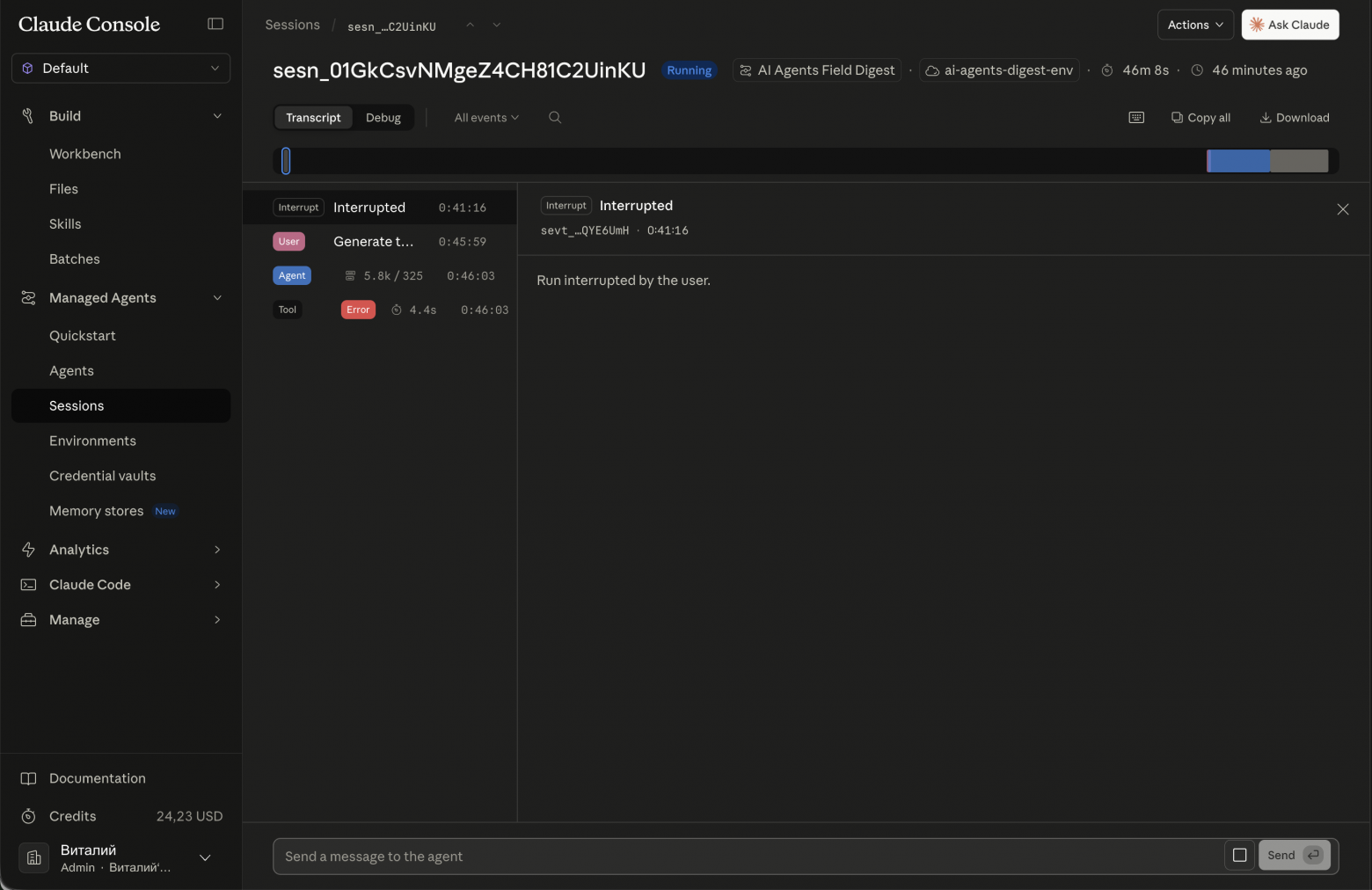
Task: Click the red Error badge
Action: [x=358, y=310]
